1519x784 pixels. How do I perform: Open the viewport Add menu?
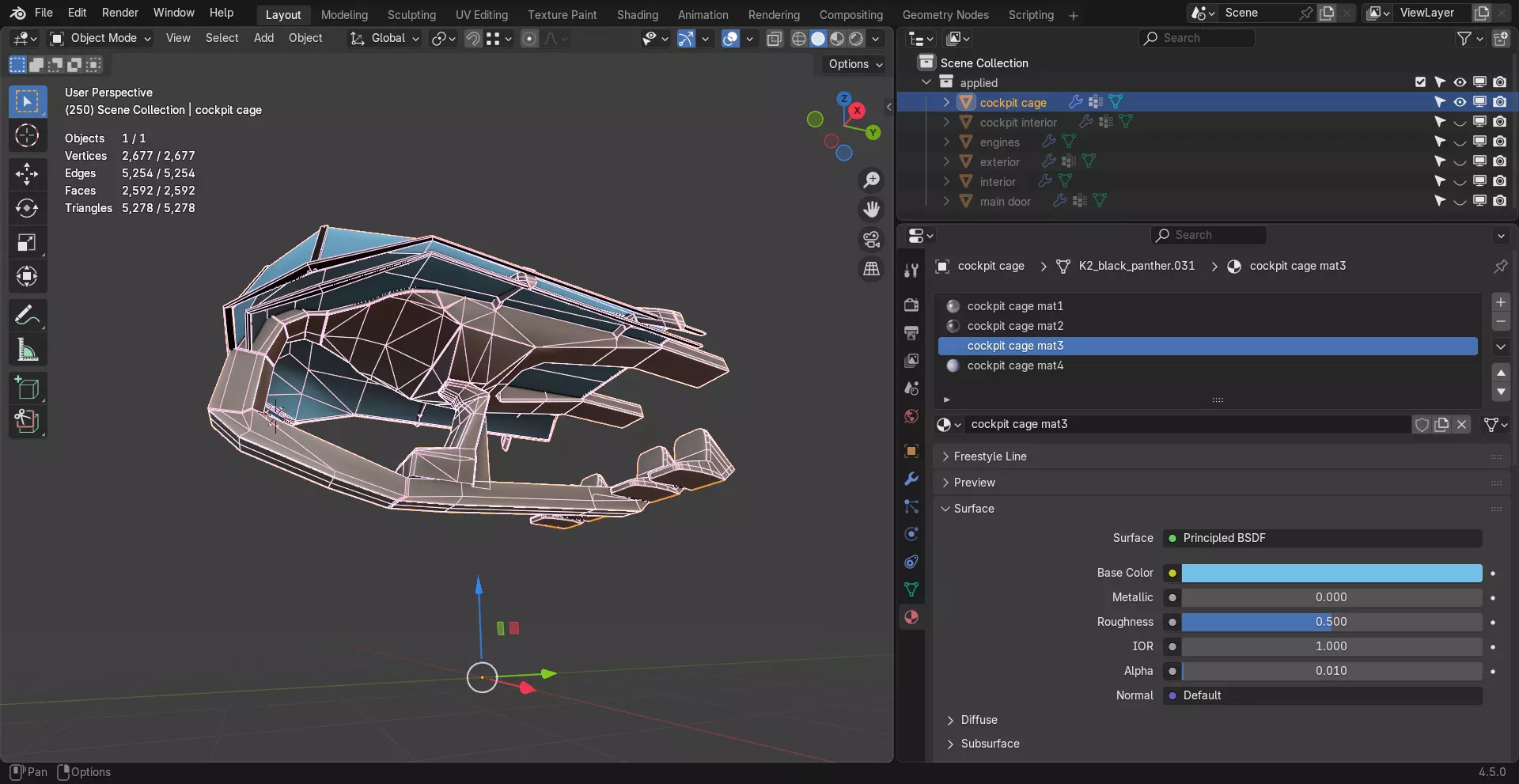tap(263, 38)
